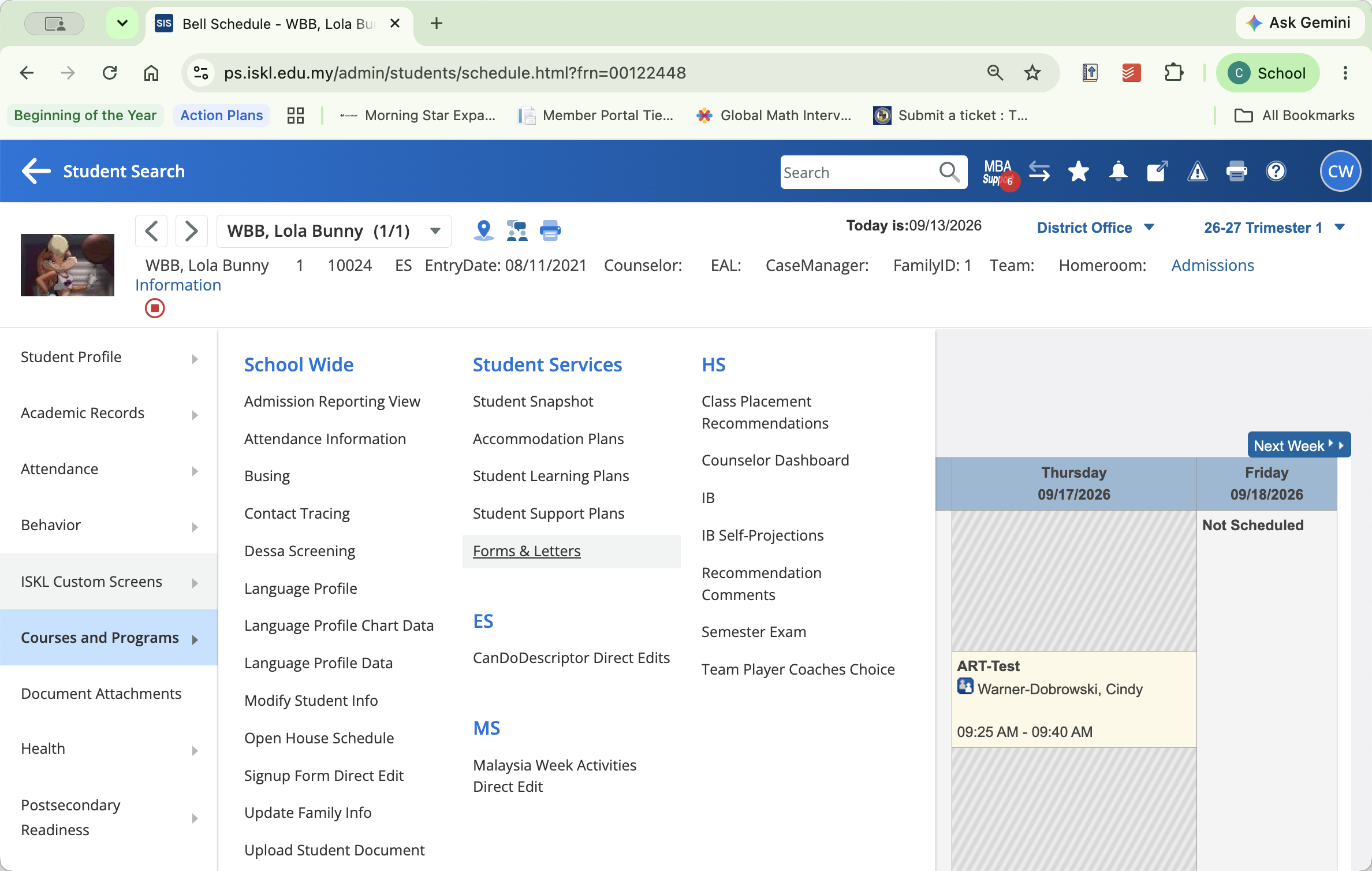The height and width of the screenshot is (871, 1372).
Task: Expand the Student Profile menu
Action: point(109,358)
